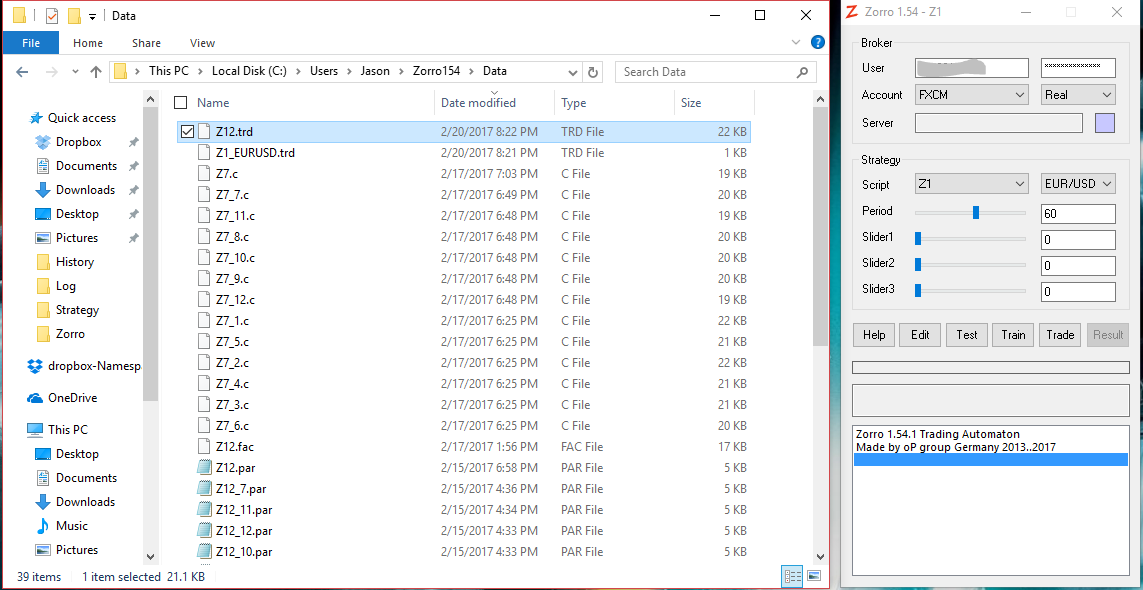Switch to details view layout icon
Screen dimensions: 1143x590
point(793,576)
